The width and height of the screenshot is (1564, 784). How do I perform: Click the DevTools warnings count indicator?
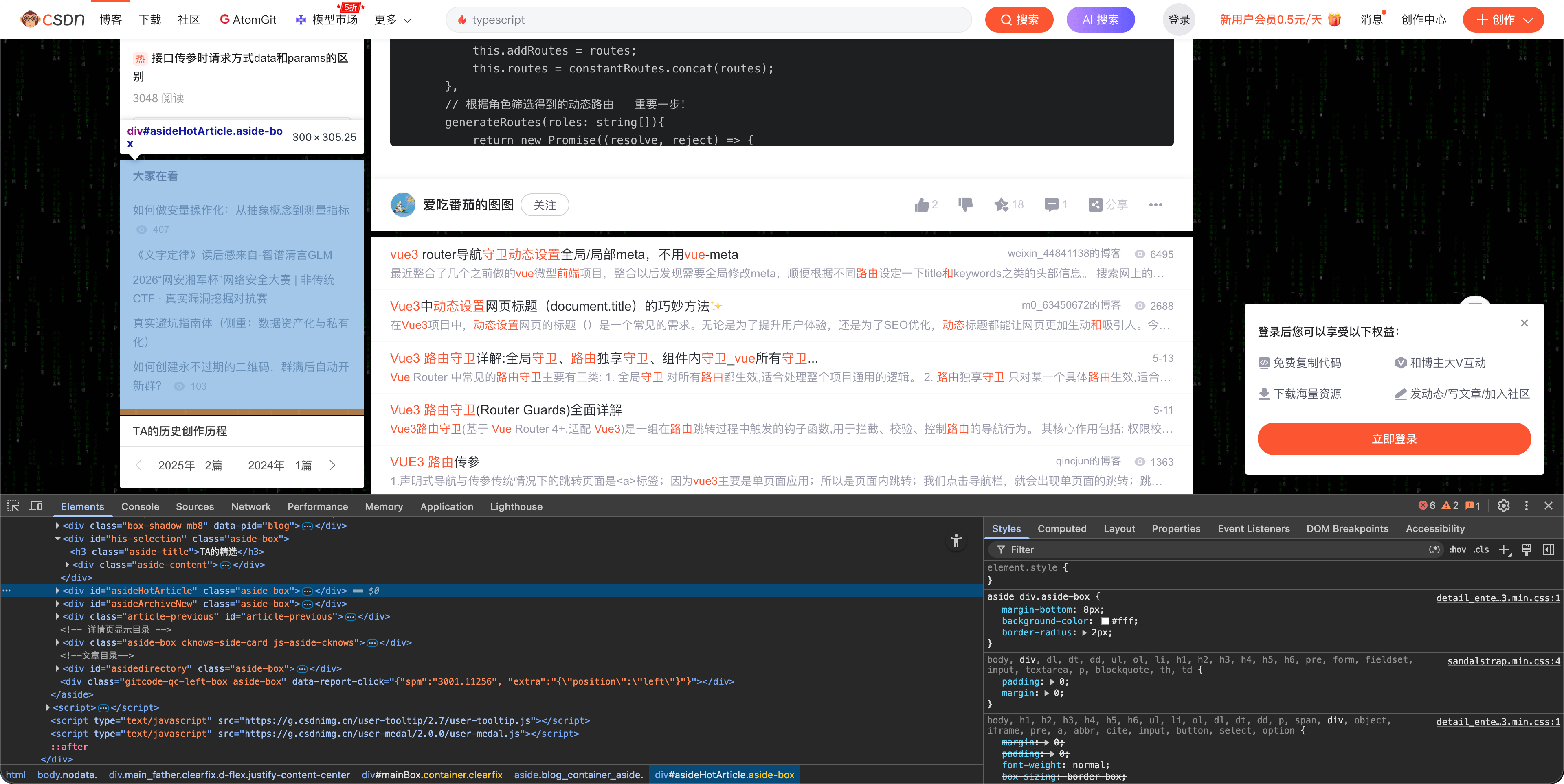click(x=1450, y=506)
